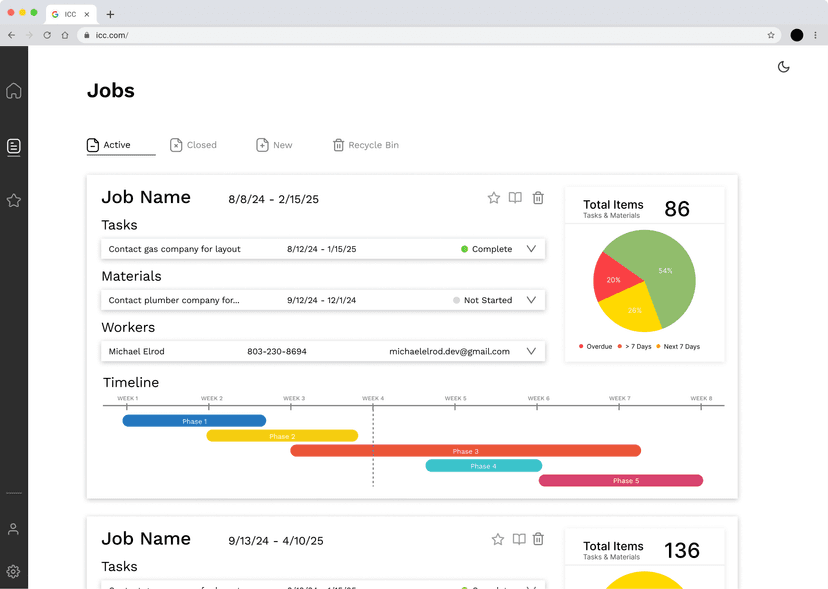Select the Phase 2 timeline bar
The image size is (828, 589).
point(282,436)
